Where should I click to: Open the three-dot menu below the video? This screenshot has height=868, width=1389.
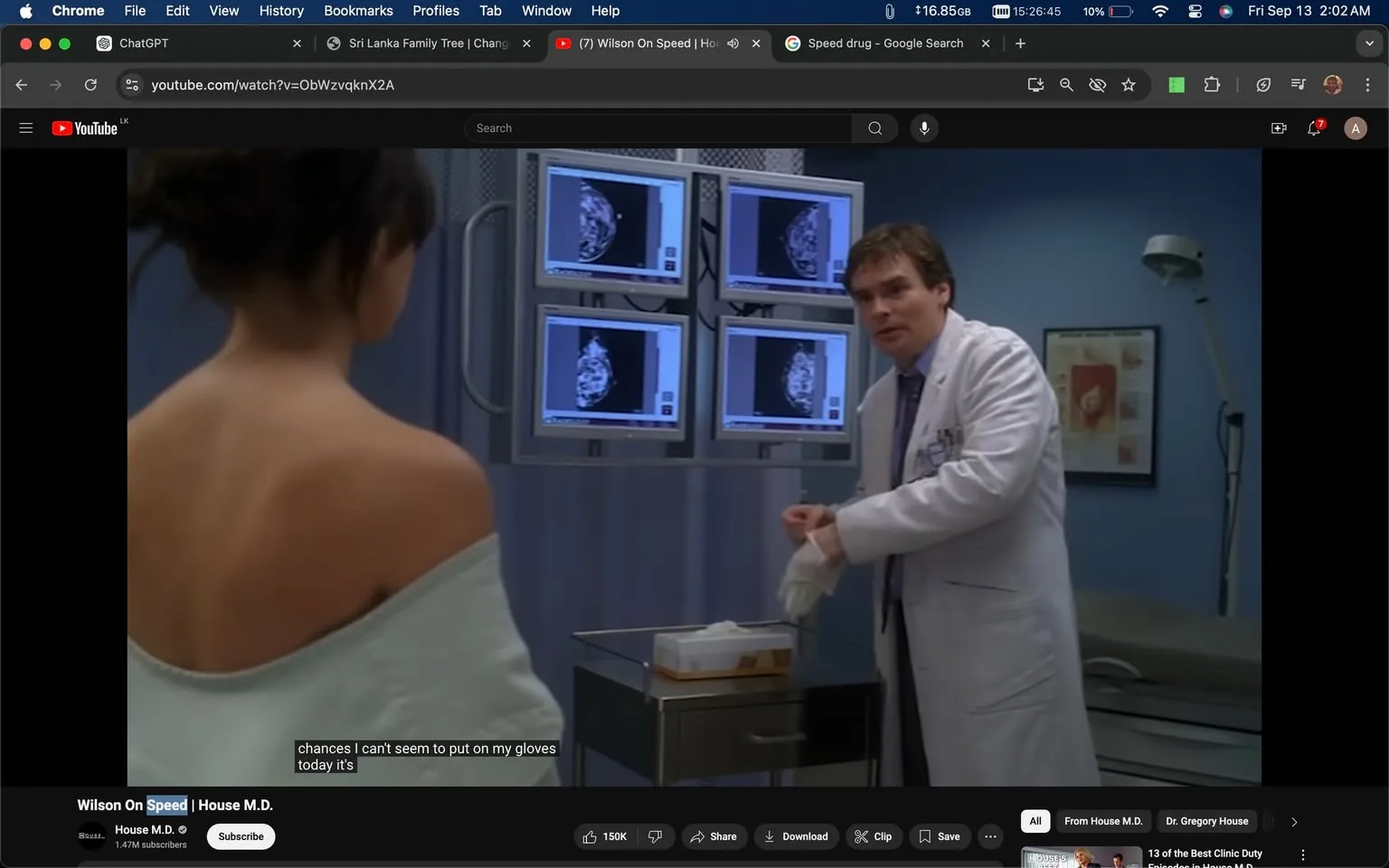[x=989, y=836]
